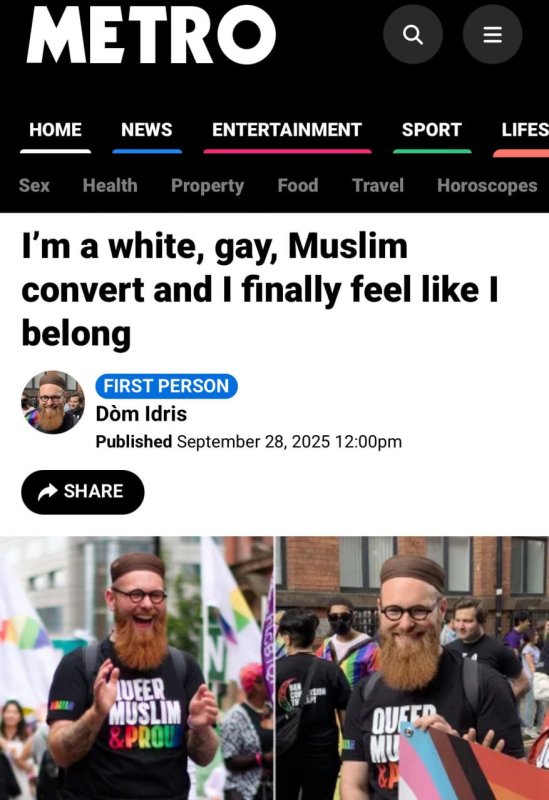The width and height of the screenshot is (549, 800).
Task: Open author name Dòm Idris
Action: point(141,414)
